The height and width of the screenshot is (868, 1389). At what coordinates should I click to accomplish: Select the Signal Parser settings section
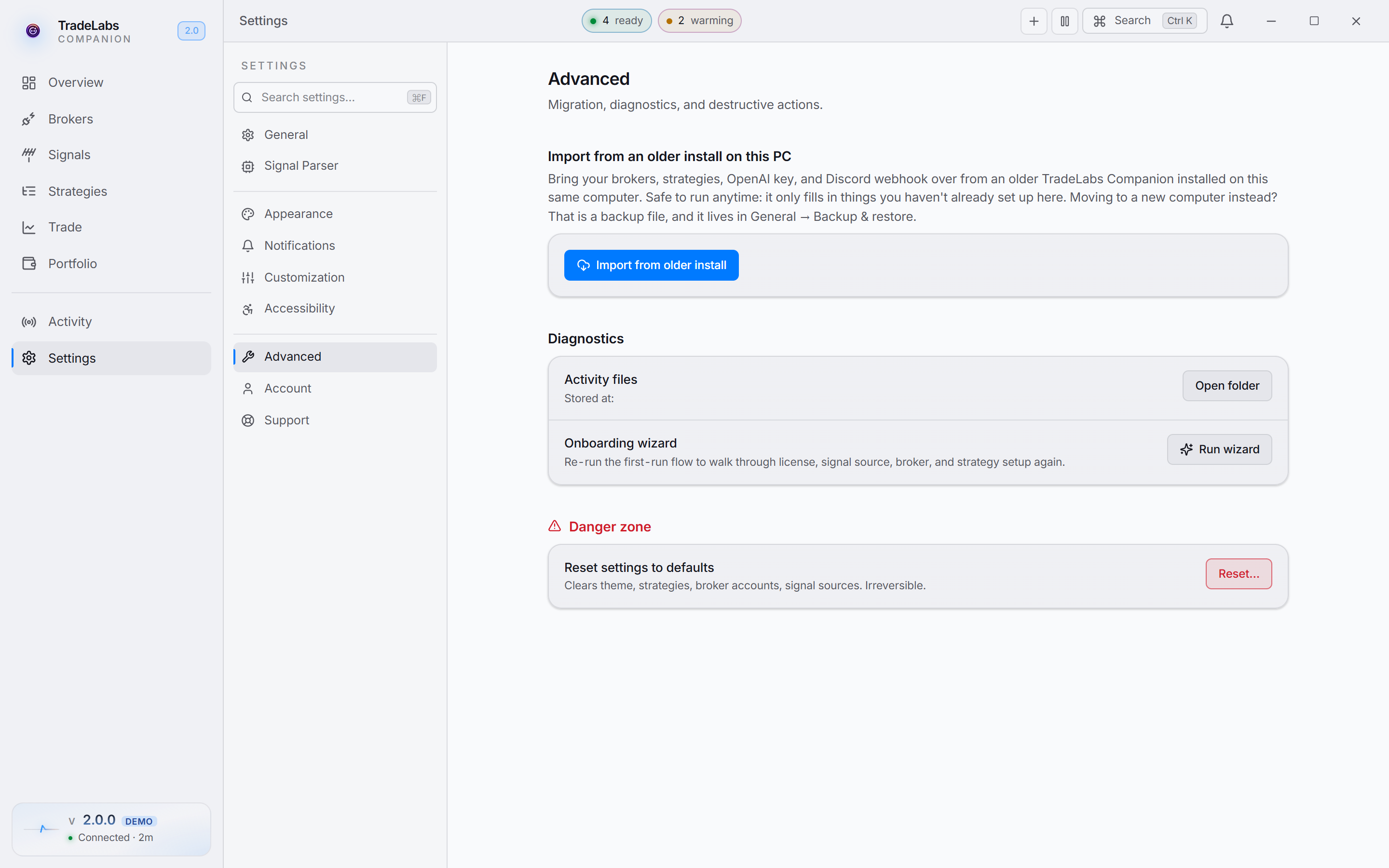335,166
